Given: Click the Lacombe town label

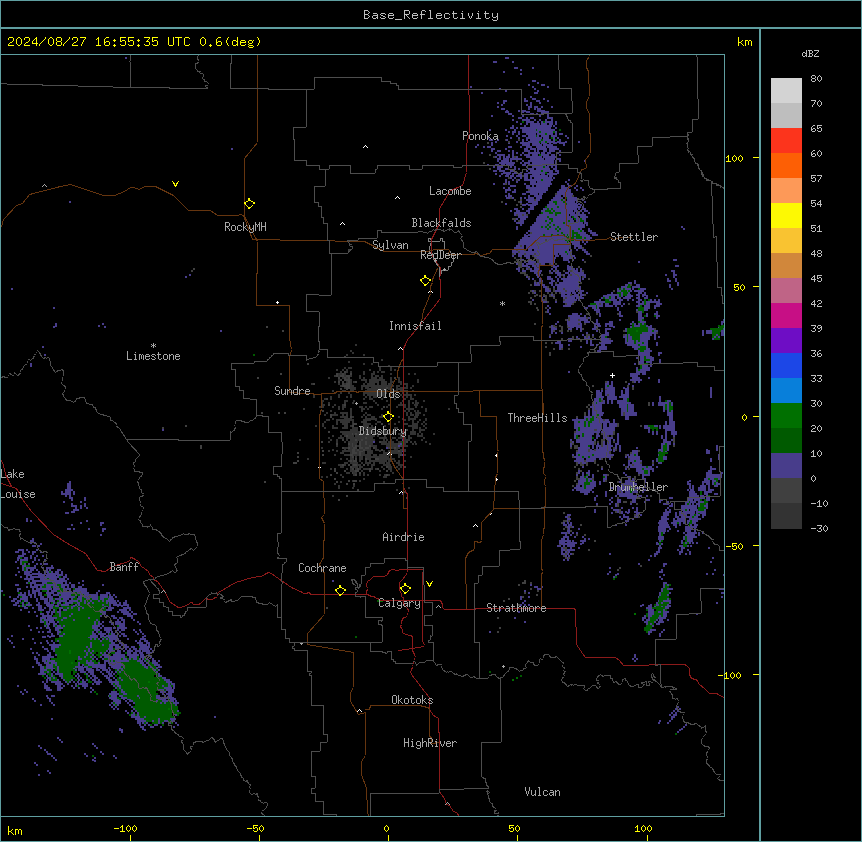Looking at the screenshot, I should coord(450,191).
